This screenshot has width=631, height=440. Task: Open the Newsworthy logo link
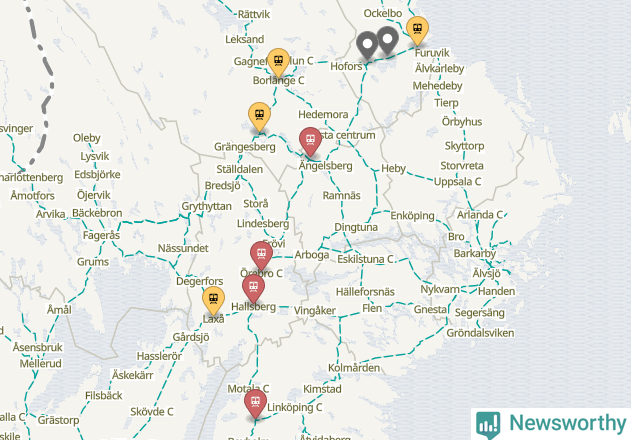551,424
